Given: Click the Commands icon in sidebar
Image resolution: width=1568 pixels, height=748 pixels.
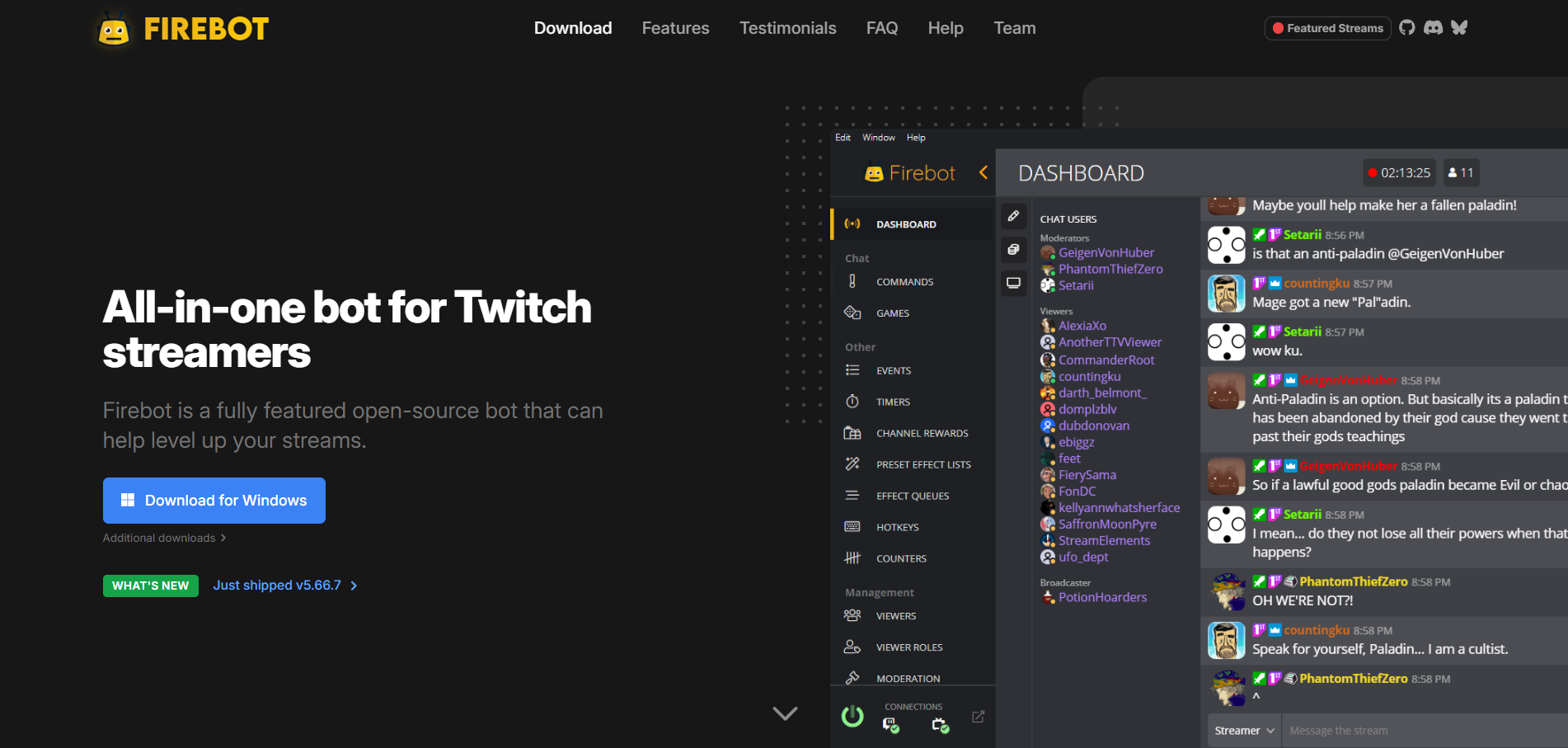Looking at the screenshot, I should pos(852,281).
